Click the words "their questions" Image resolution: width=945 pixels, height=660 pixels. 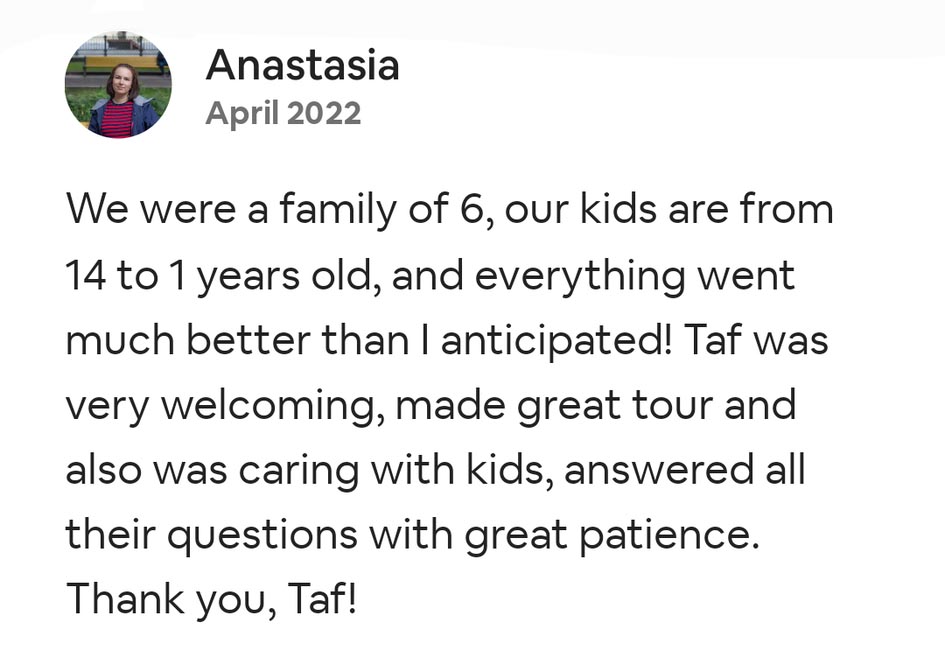tap(211, 536)
